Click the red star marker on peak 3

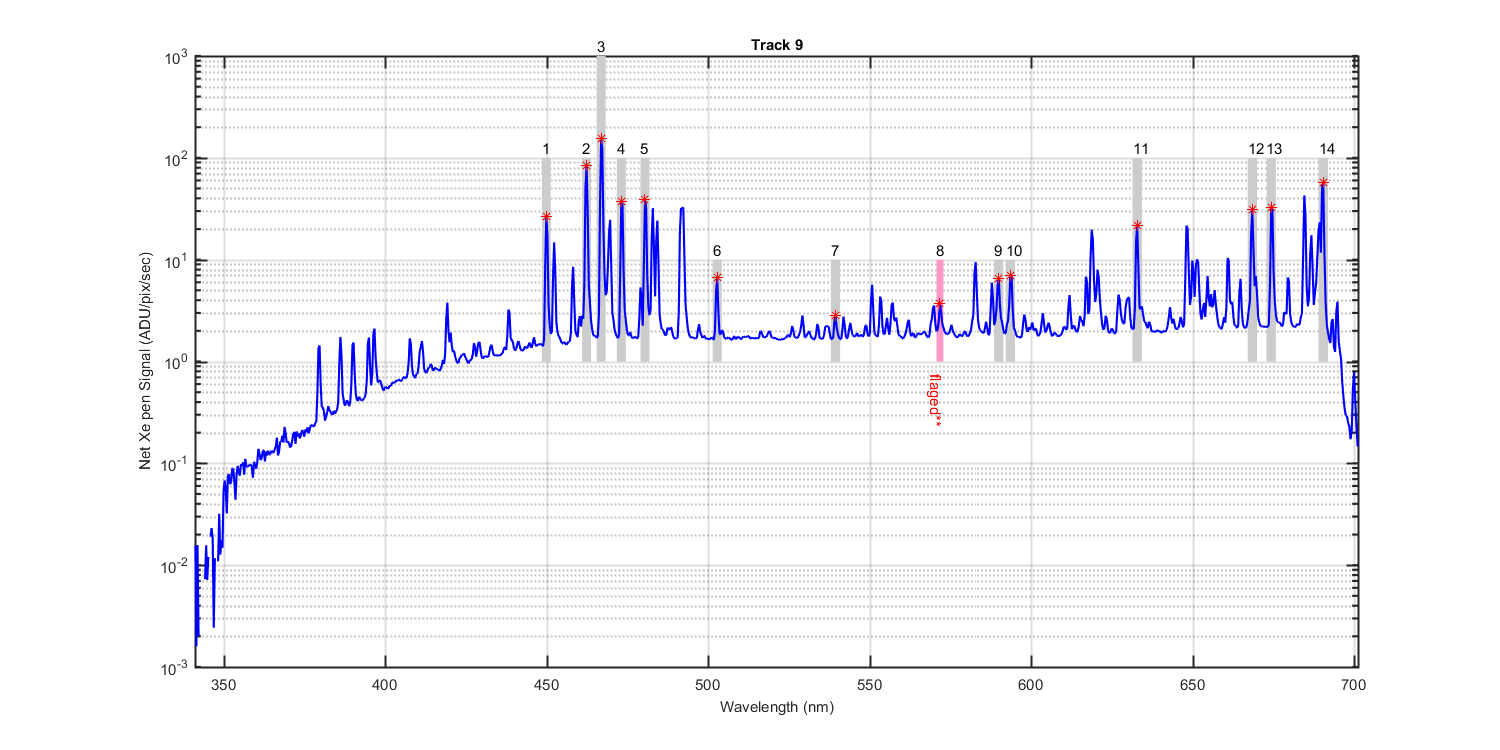(601, 138)
